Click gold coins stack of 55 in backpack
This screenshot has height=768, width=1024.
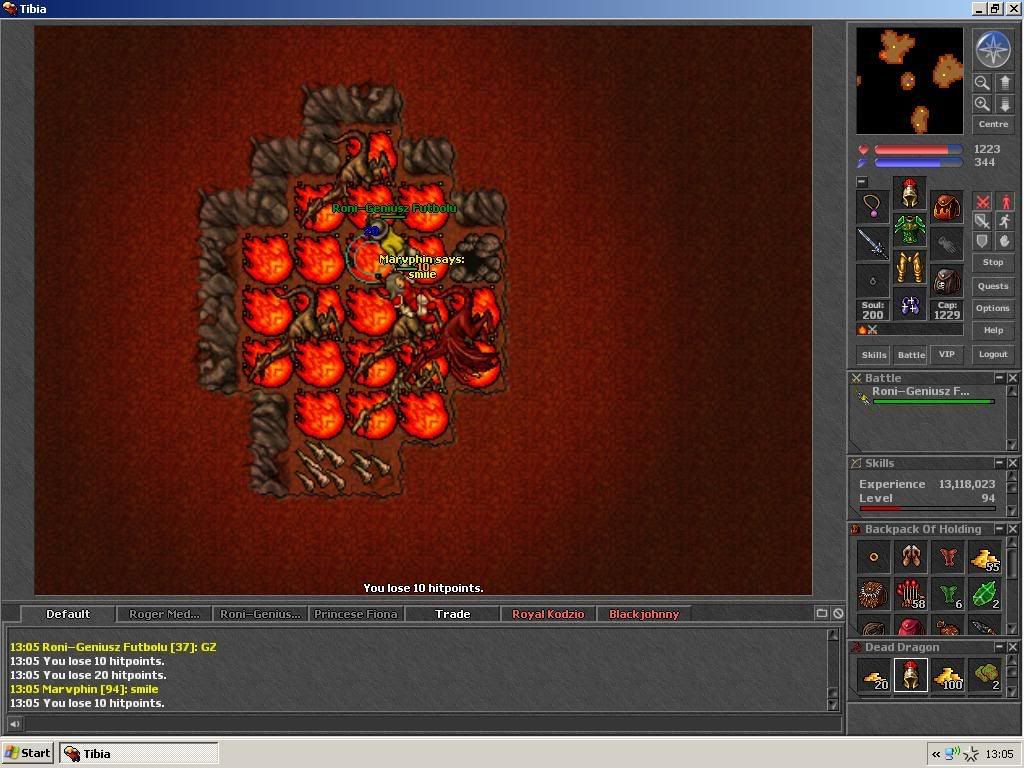985,558
